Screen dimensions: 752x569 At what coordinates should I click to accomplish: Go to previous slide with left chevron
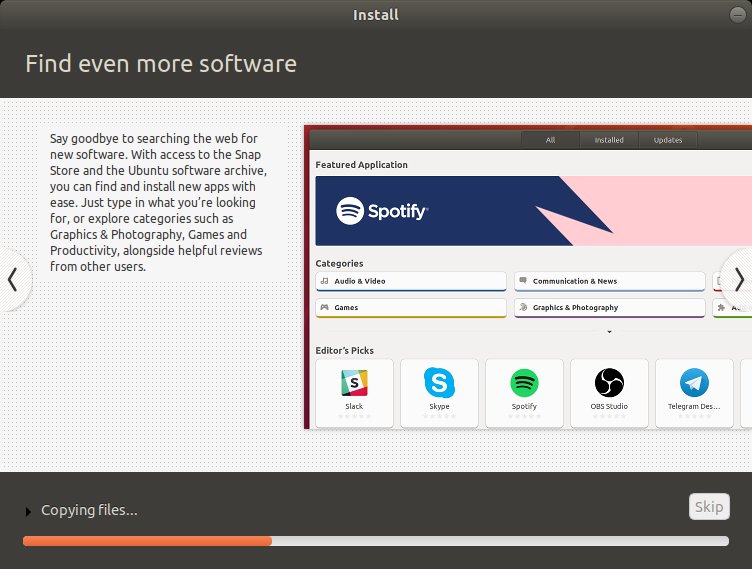click(x=13, y=279)
